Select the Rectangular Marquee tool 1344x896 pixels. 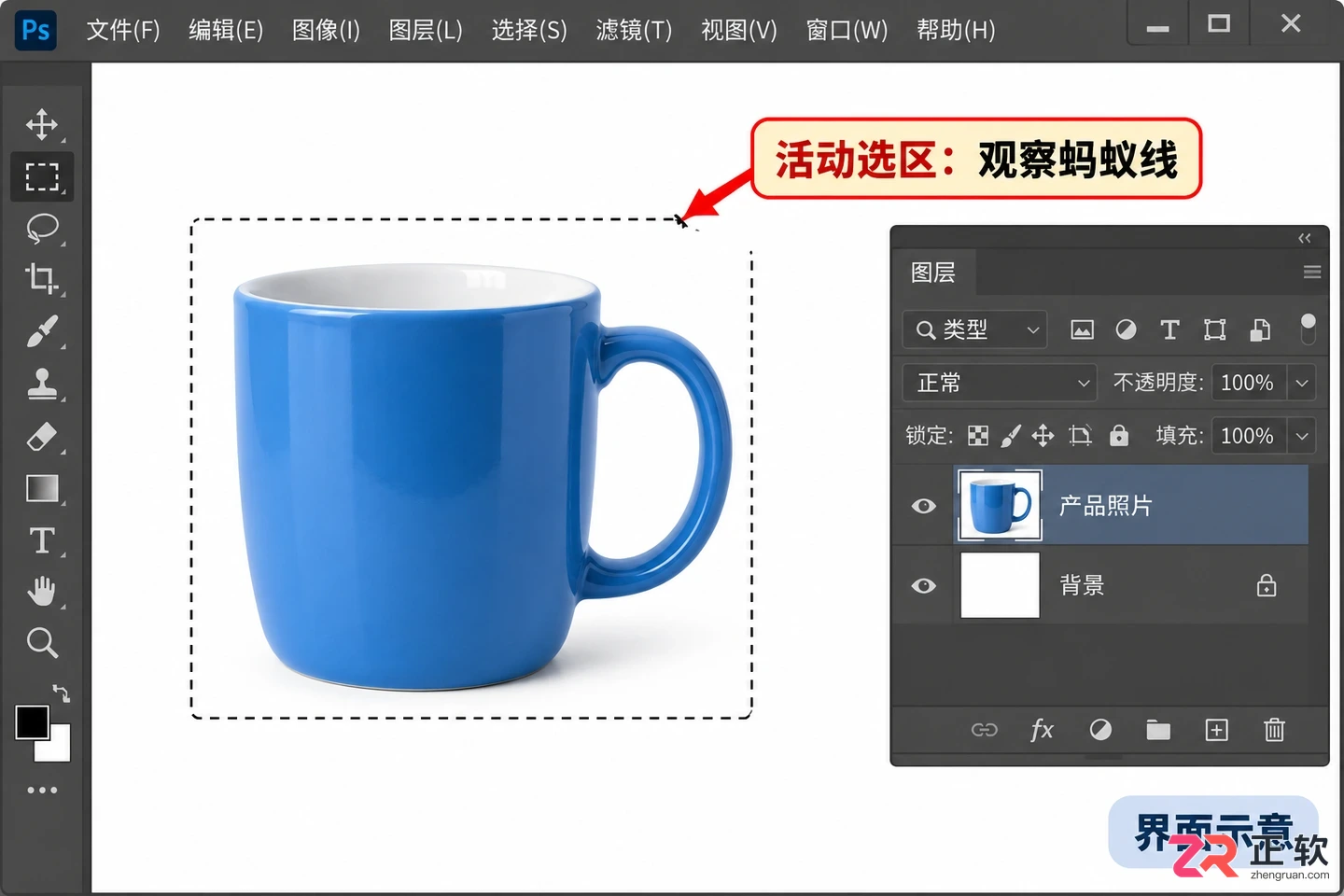click(x=42, y=176)
